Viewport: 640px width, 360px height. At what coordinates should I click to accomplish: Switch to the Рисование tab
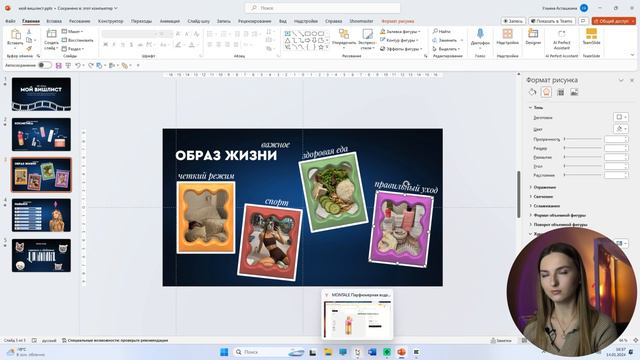(80, 21)
